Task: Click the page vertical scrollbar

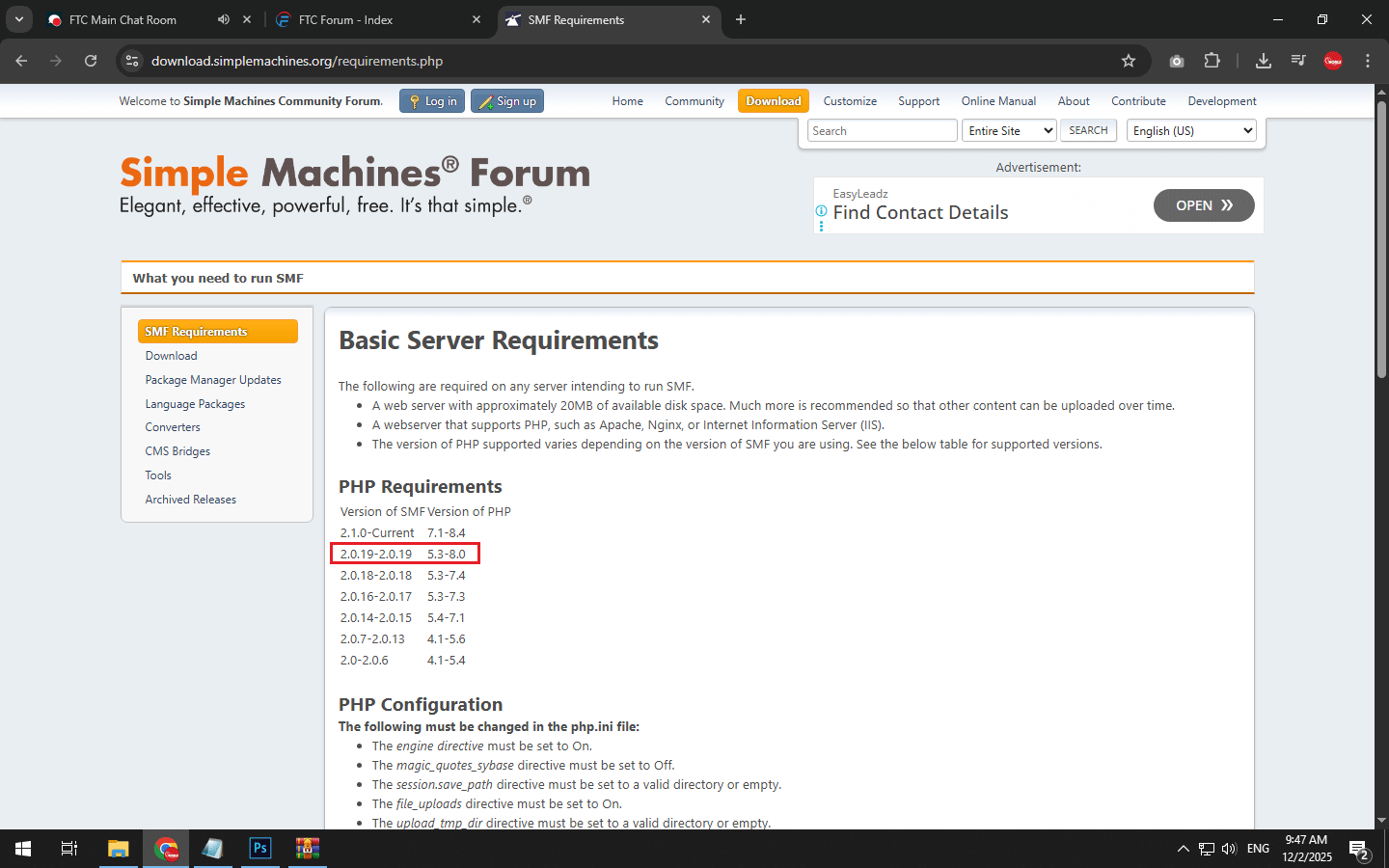Action: pos(1381,241)
